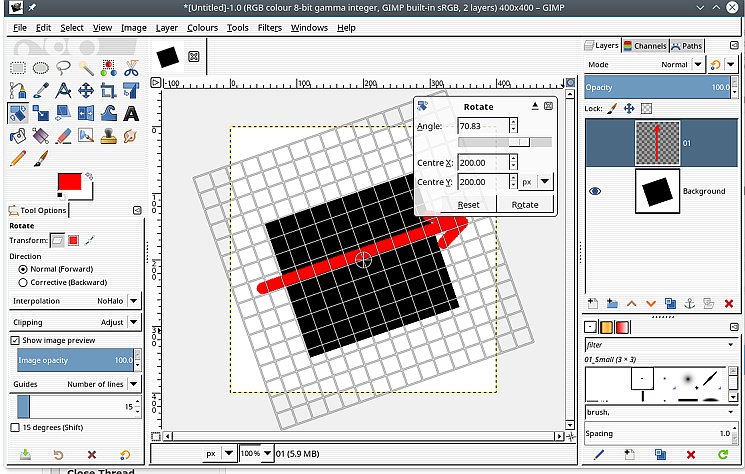This screenshot has height=474, width=745.
Task: Create a new layer via panel icon
Action: pos(592,303)
